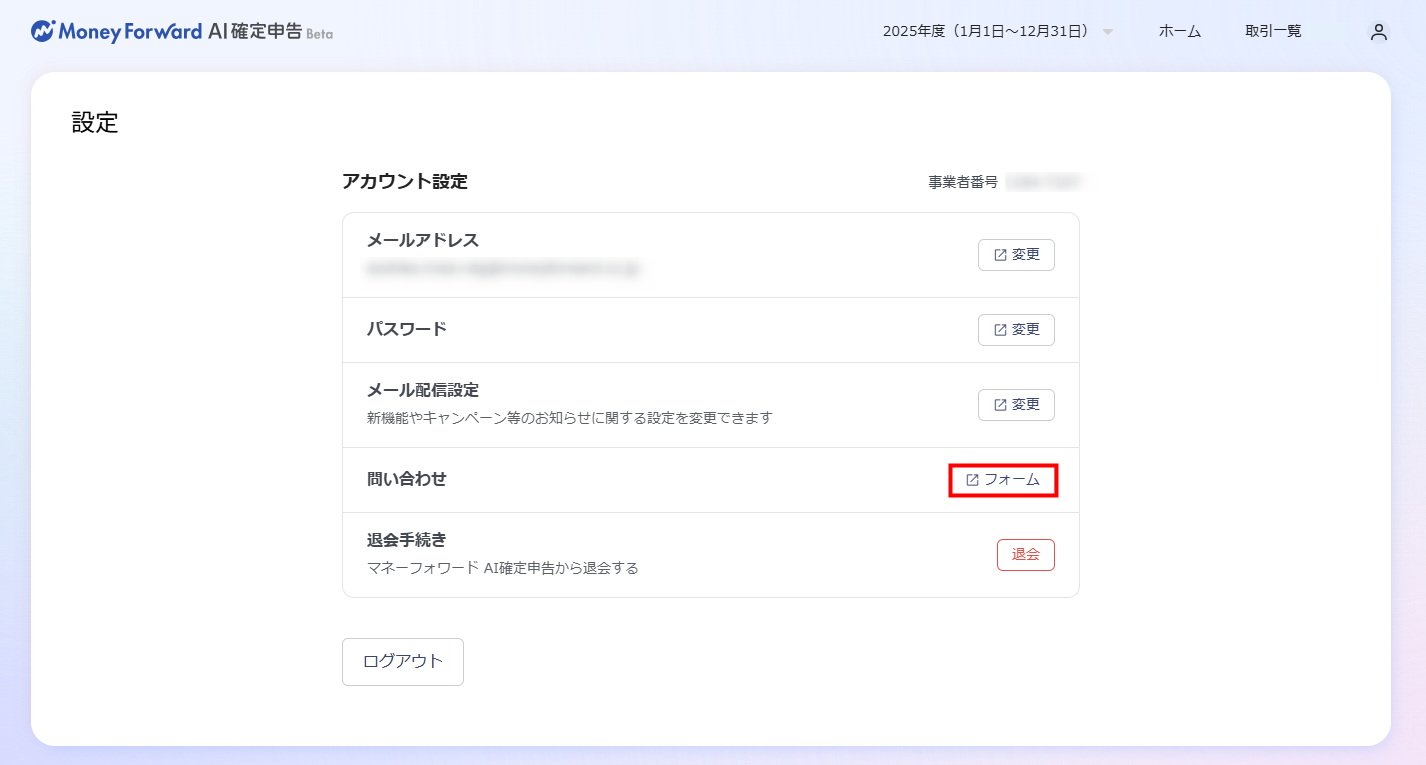Click the 退会手続き row heading

[x=407, y=540]
